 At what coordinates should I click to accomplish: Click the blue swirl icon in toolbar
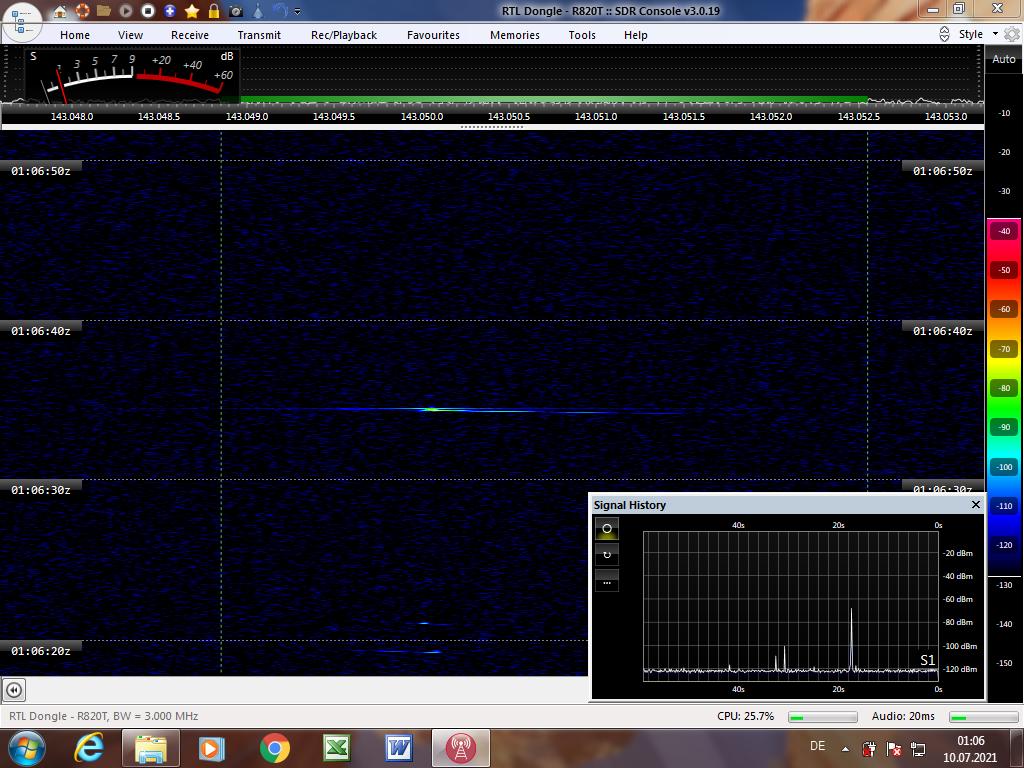[x=280, y=11]
